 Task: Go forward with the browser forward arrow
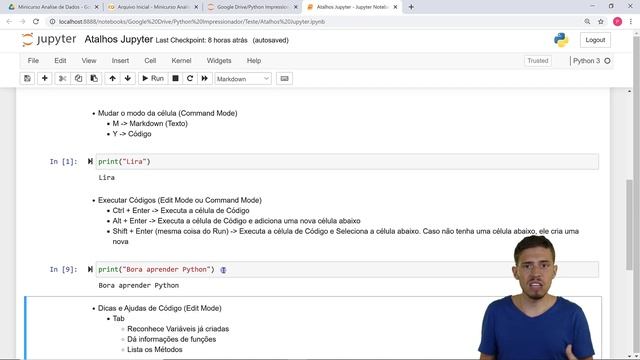22,22
